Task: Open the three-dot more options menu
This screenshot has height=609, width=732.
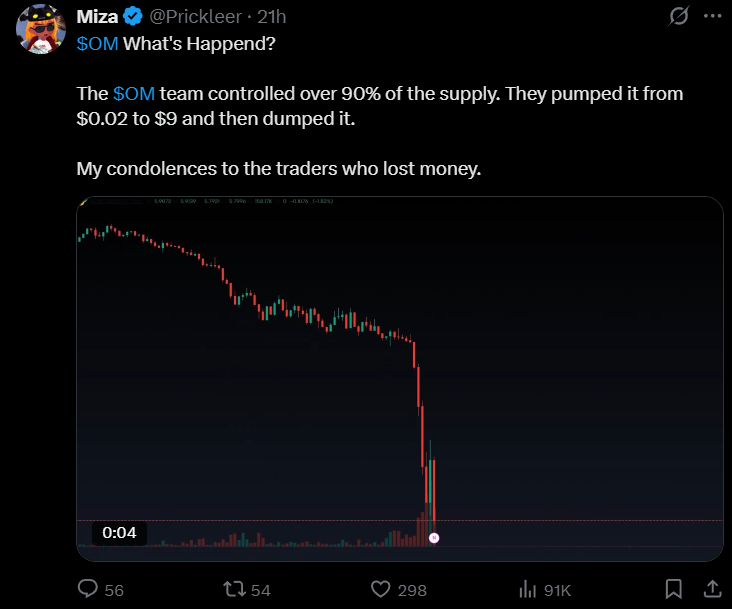Action: (x=712, y=16)
